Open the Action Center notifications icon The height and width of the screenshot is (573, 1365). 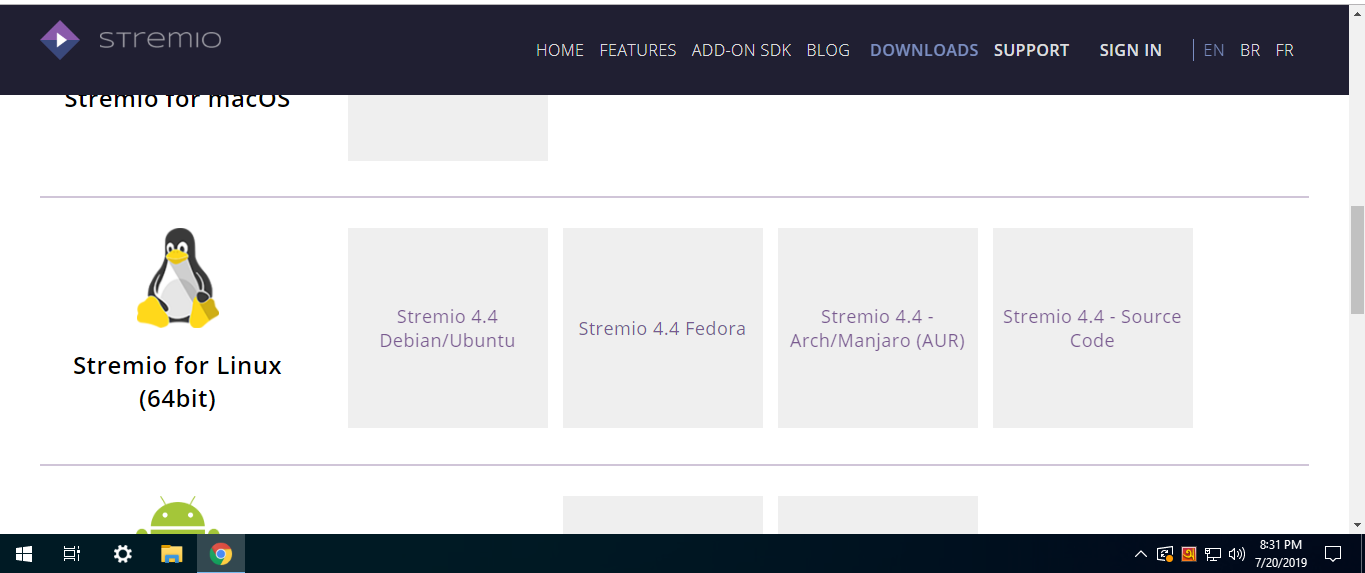point(1332,553)
